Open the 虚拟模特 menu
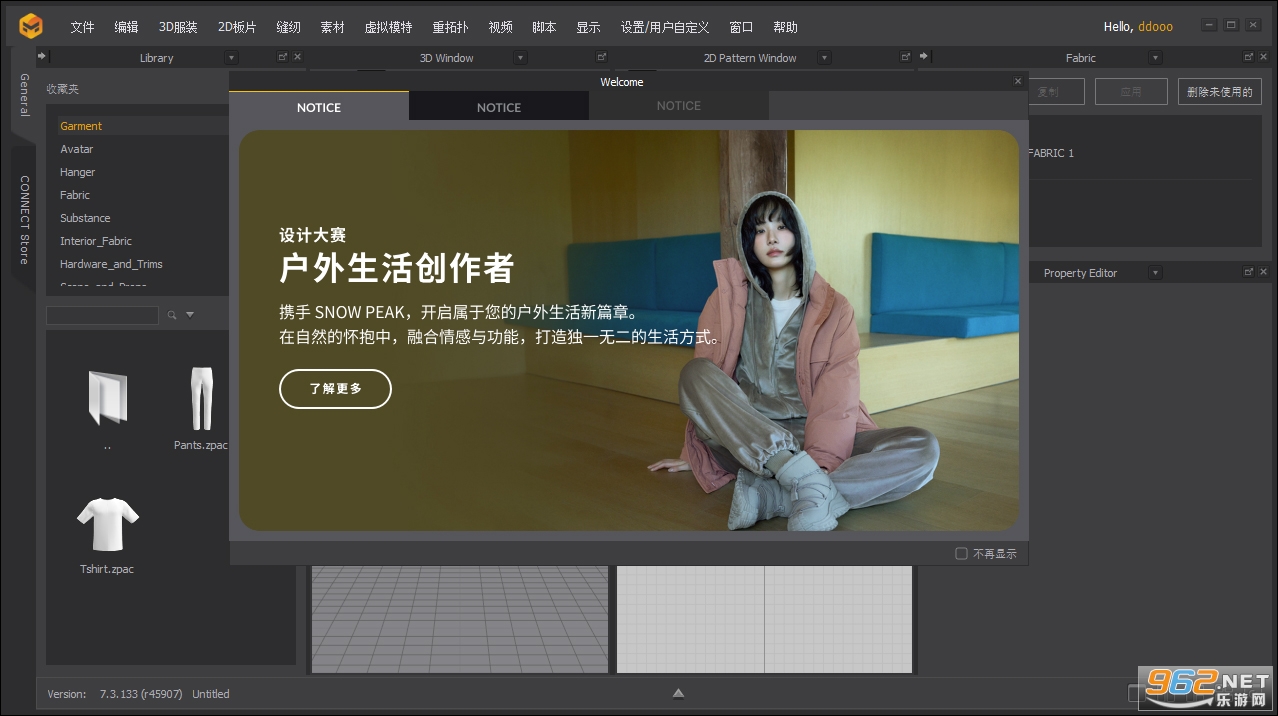Image resolution: width=1278 pixels, height=716 pixels. pos(388,27)
